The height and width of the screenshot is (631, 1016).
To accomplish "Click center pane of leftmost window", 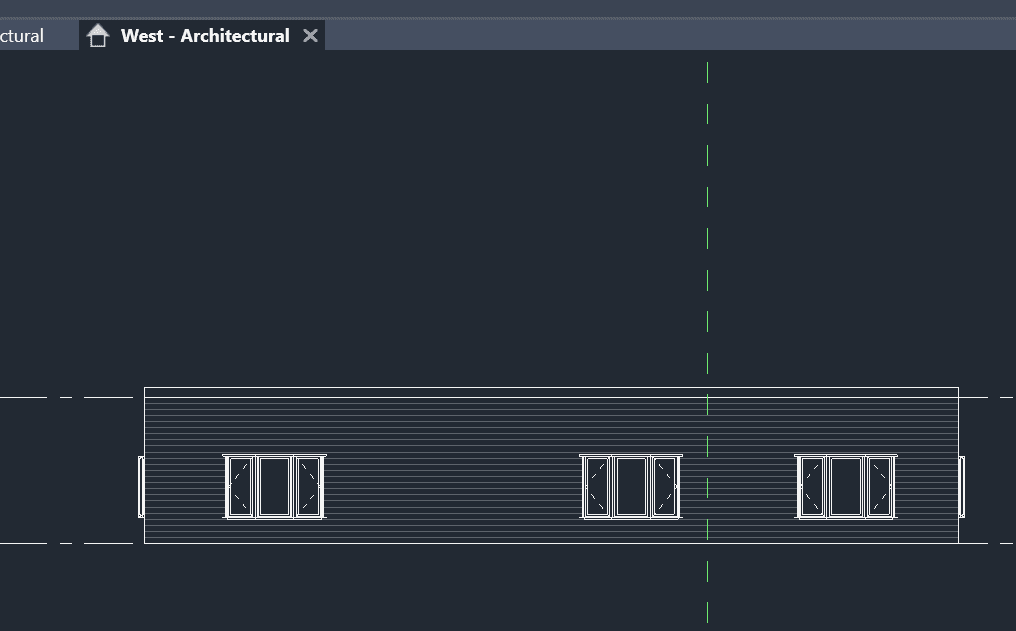I will (274, 487).
